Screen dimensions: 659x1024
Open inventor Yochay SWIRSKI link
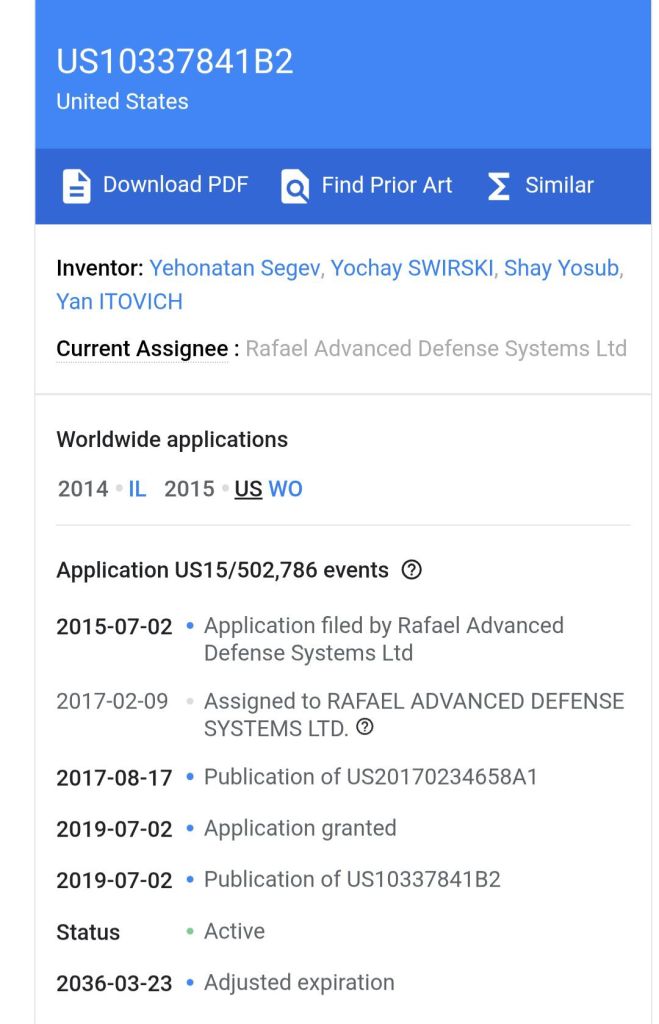tap(411, 268)
